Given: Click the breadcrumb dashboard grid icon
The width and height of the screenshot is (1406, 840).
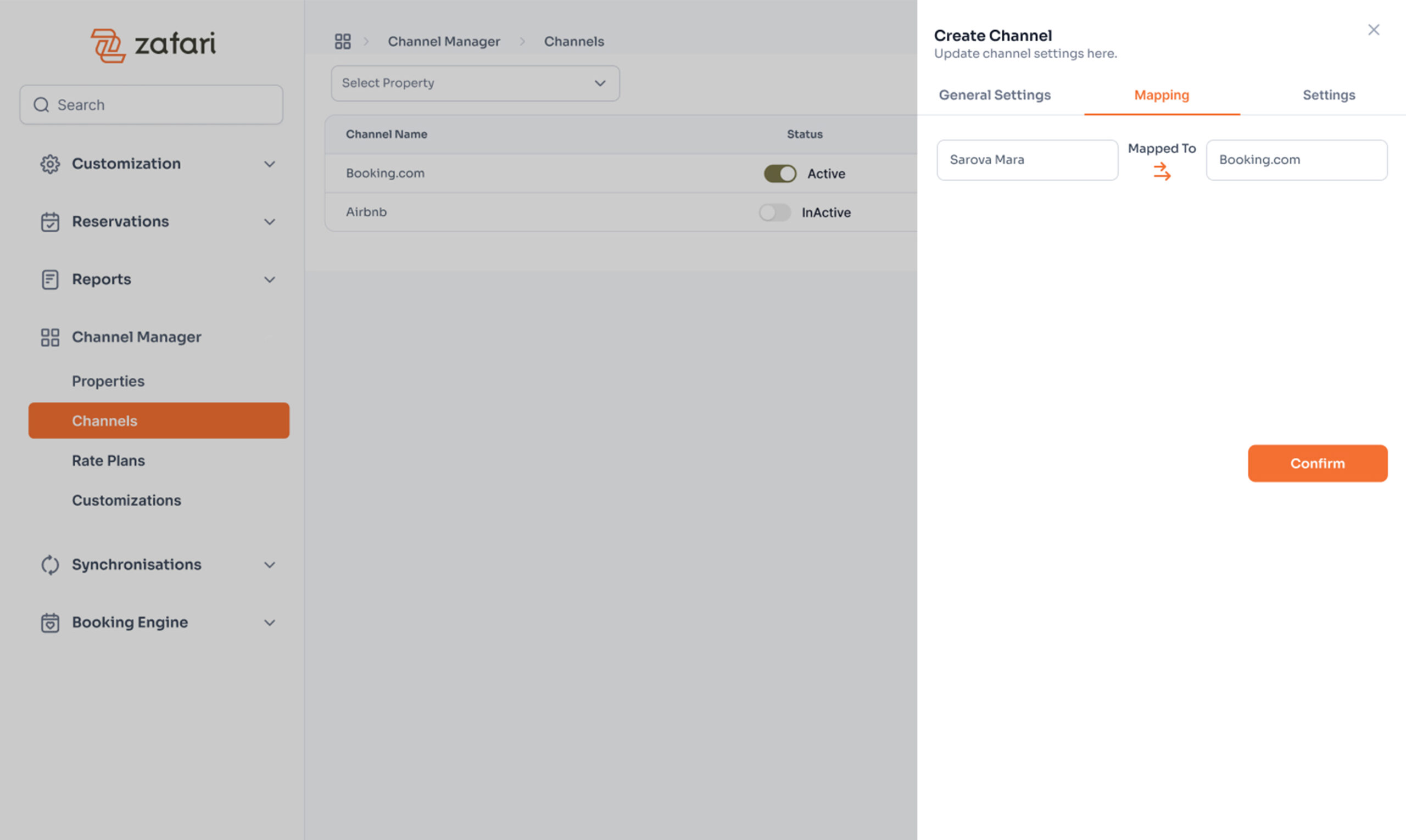Looking at the screenshot, I should point(343,41).
